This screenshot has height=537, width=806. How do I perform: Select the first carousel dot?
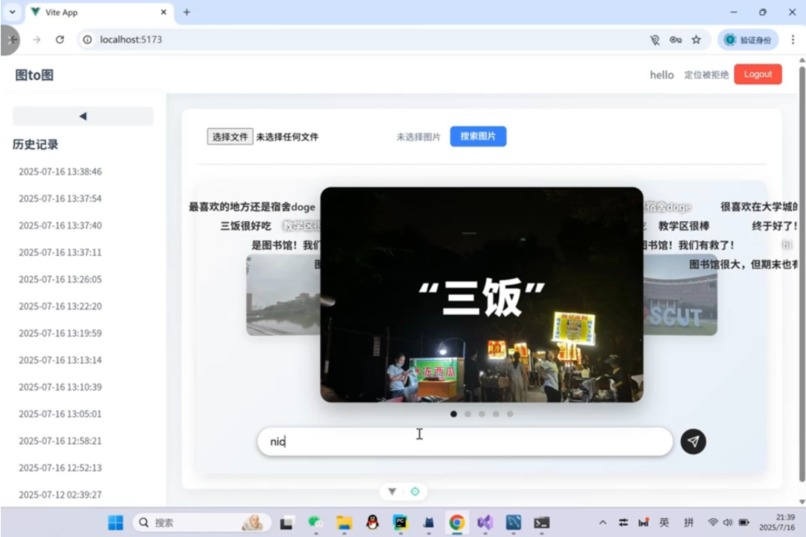tap(453, 414)
